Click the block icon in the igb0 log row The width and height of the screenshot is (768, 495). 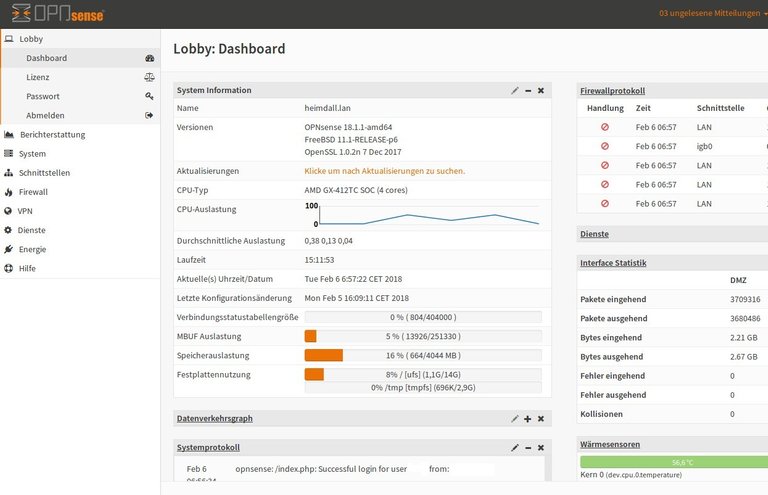[605, 146]
